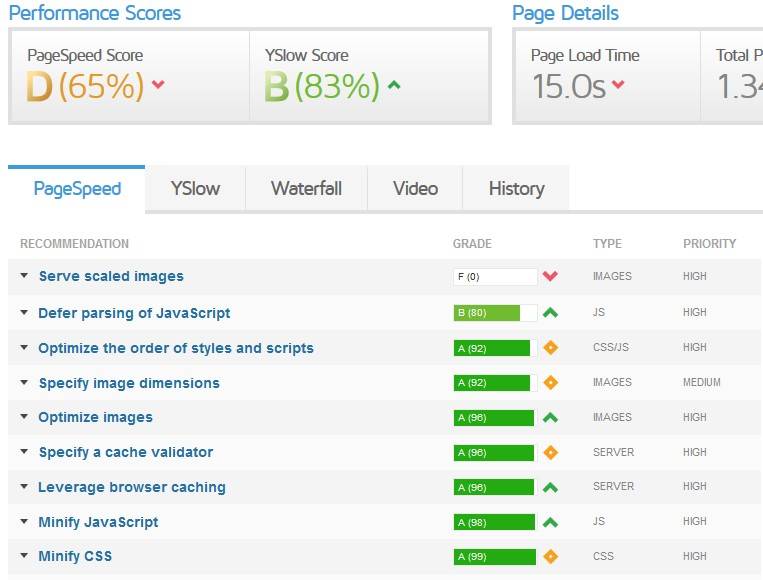This screenshot has height=580, width=763.
Task: Expand the Serve scaled images recommendation triangle
Action: coord(24,276)
